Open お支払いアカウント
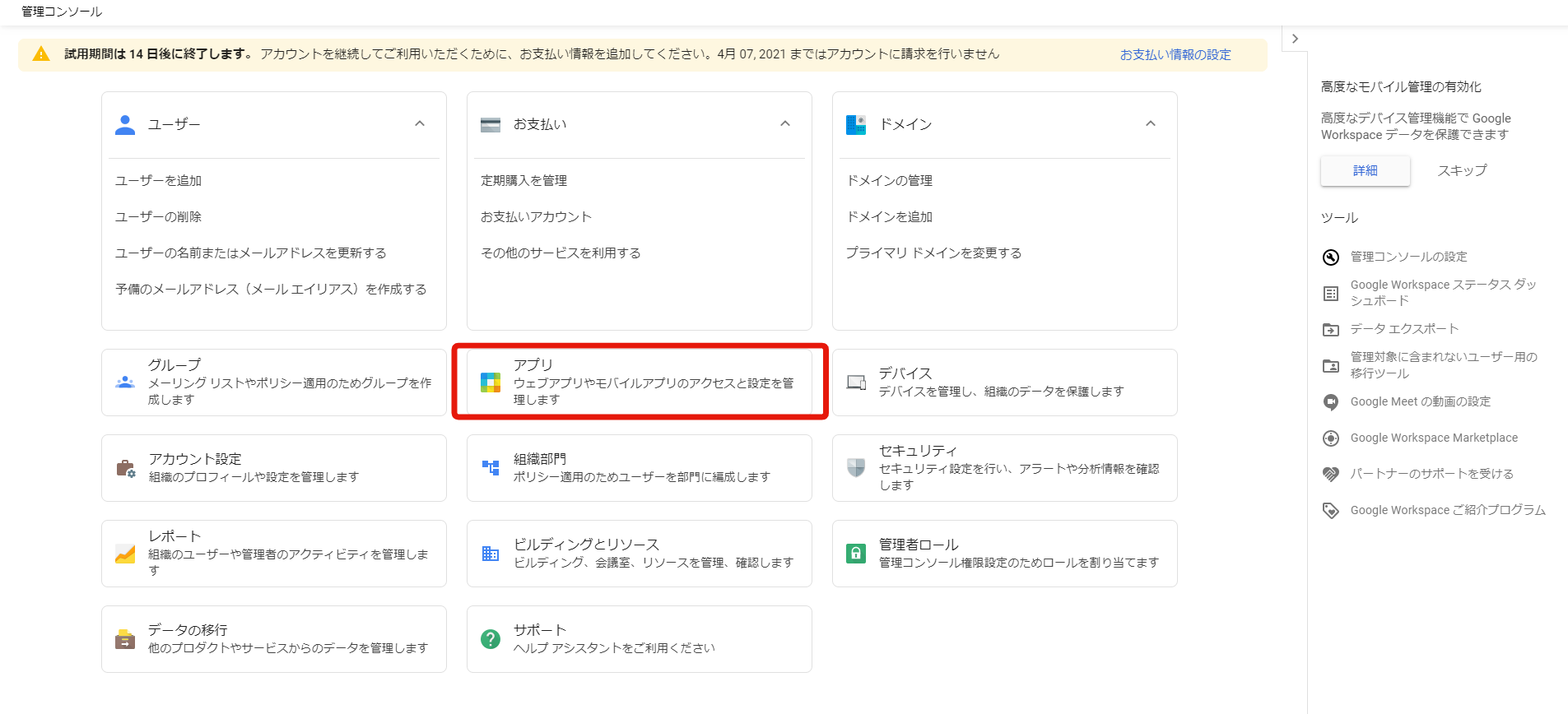Image resolution: width=1568 pixels, height=714 pixels. pyautogui.click(x=537, y=217)
